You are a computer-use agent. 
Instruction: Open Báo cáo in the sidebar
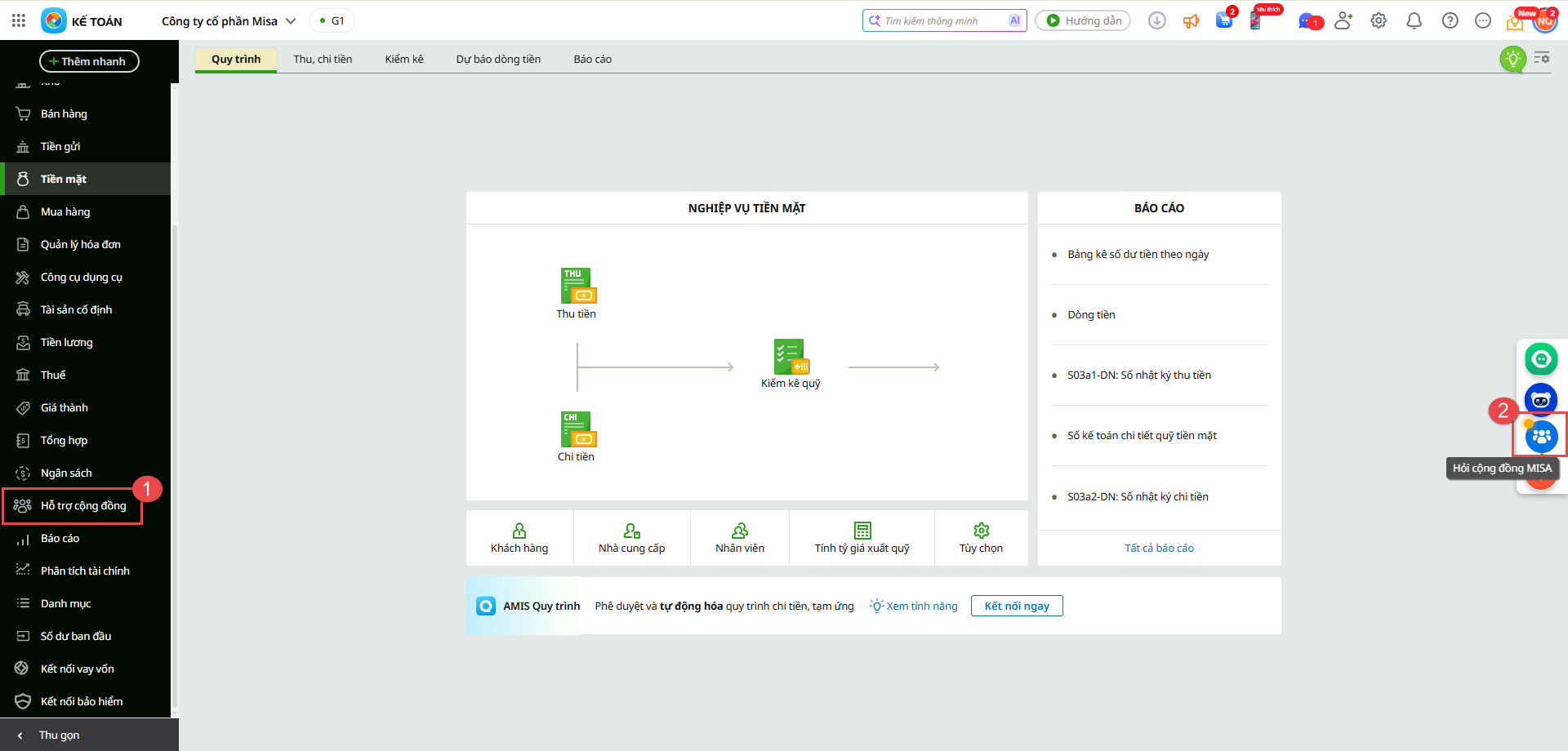(86, 538)
